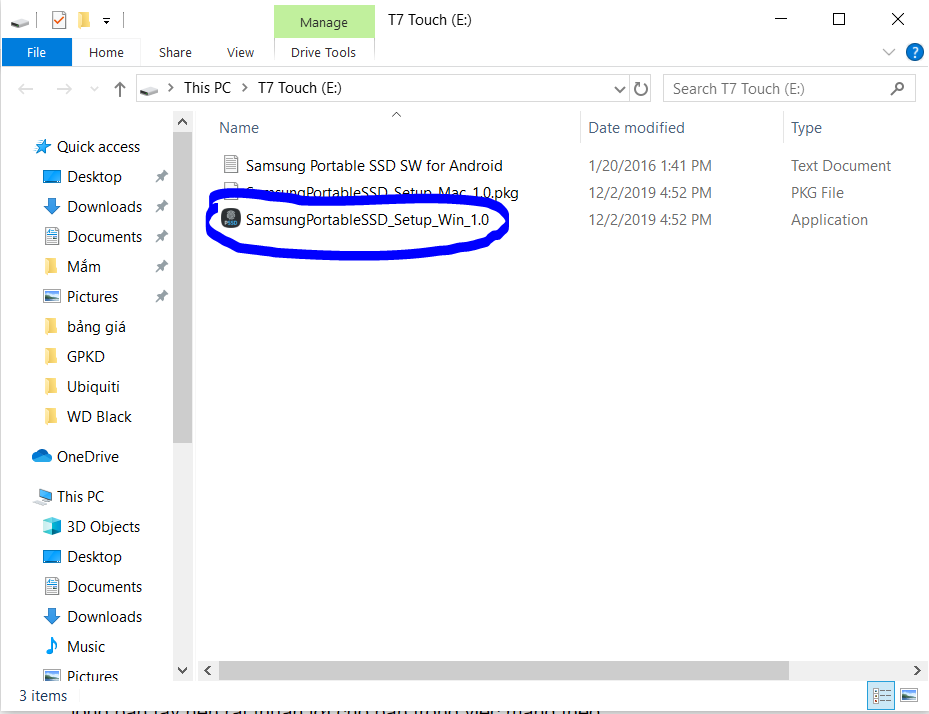Screen dimensions: 929x714
Task: Open pinned Downloads under Quick access
Action: click(x=104, y=206)
